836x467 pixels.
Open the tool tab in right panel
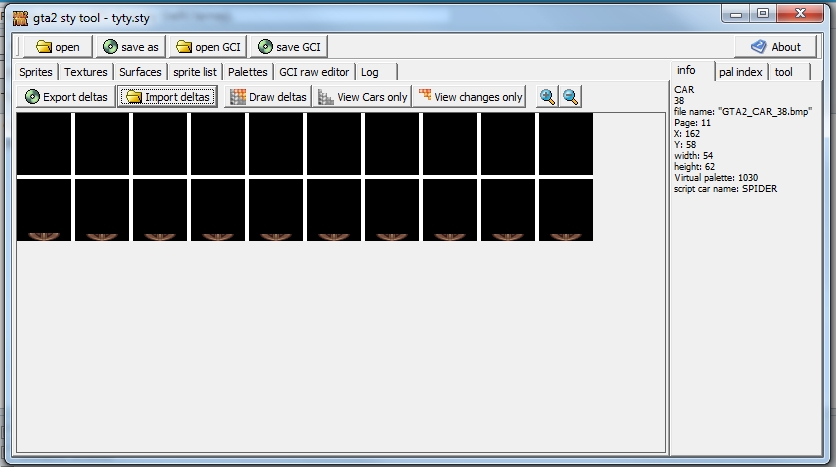click(x=784, y=72)
